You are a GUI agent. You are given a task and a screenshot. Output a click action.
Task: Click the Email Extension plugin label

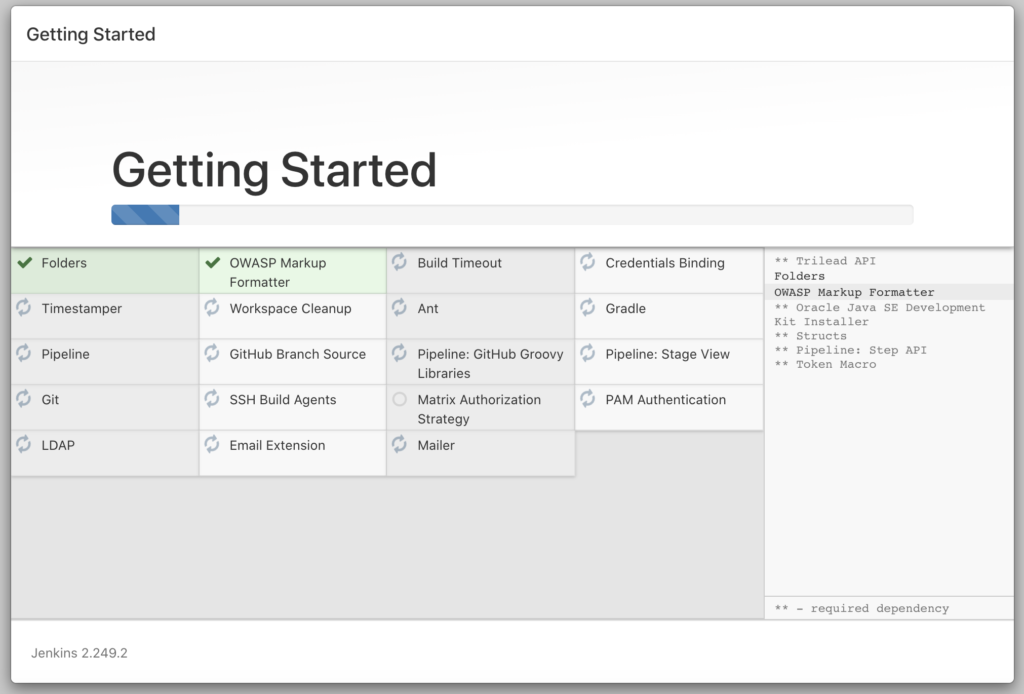coord(277,445)
